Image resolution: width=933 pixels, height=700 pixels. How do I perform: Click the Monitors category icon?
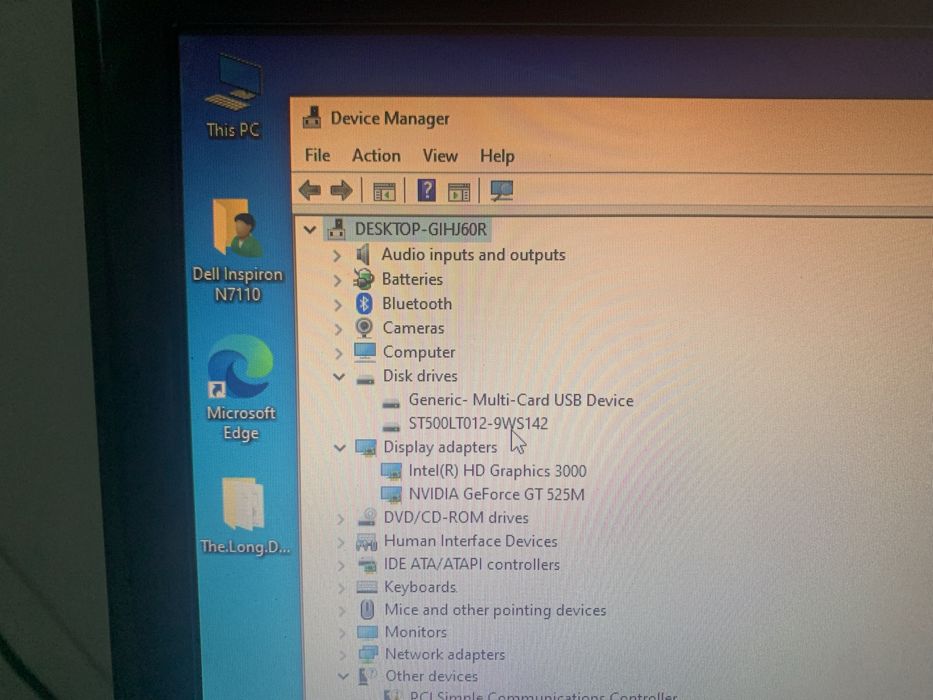[367, 632]
